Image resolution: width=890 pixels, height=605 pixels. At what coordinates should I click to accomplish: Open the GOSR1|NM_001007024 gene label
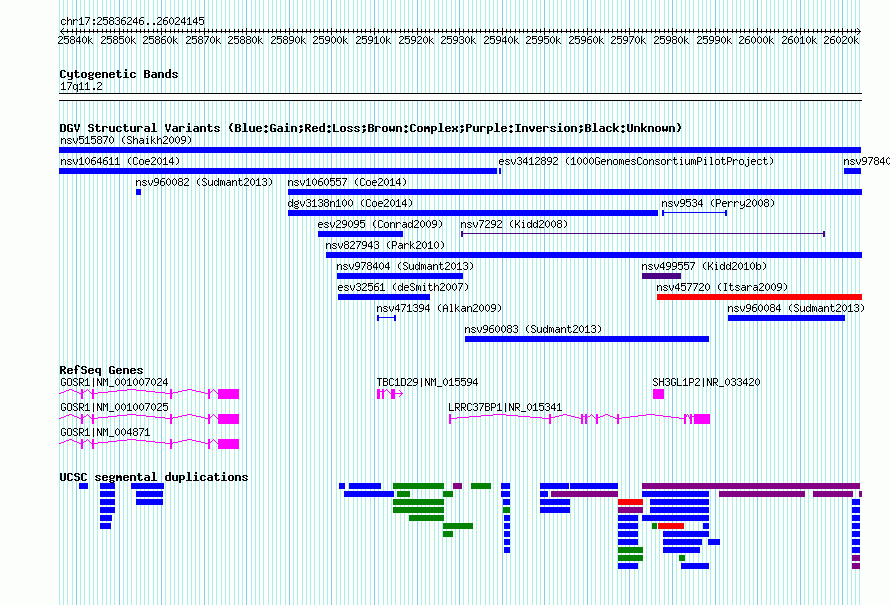coord(114,383)
